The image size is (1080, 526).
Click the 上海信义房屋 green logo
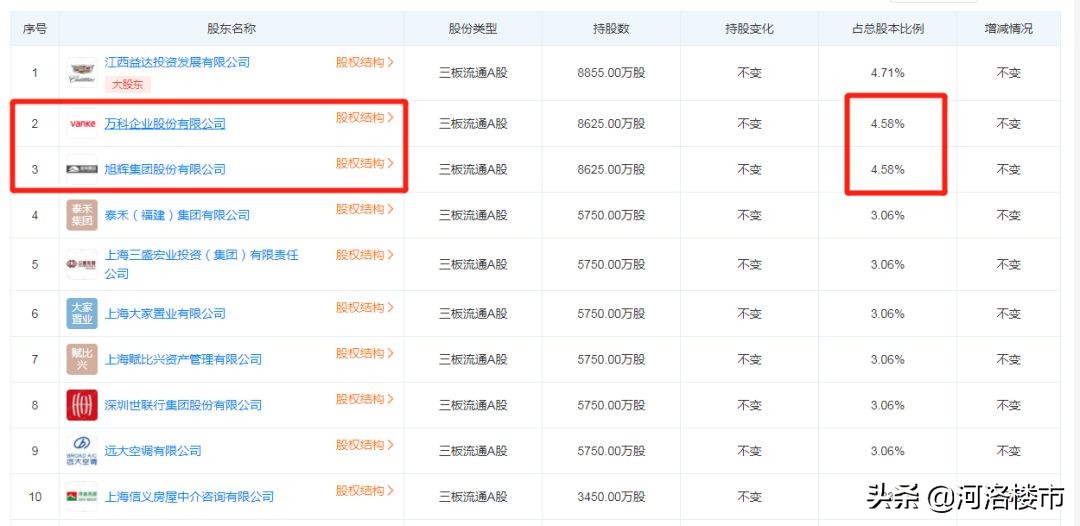82,496
